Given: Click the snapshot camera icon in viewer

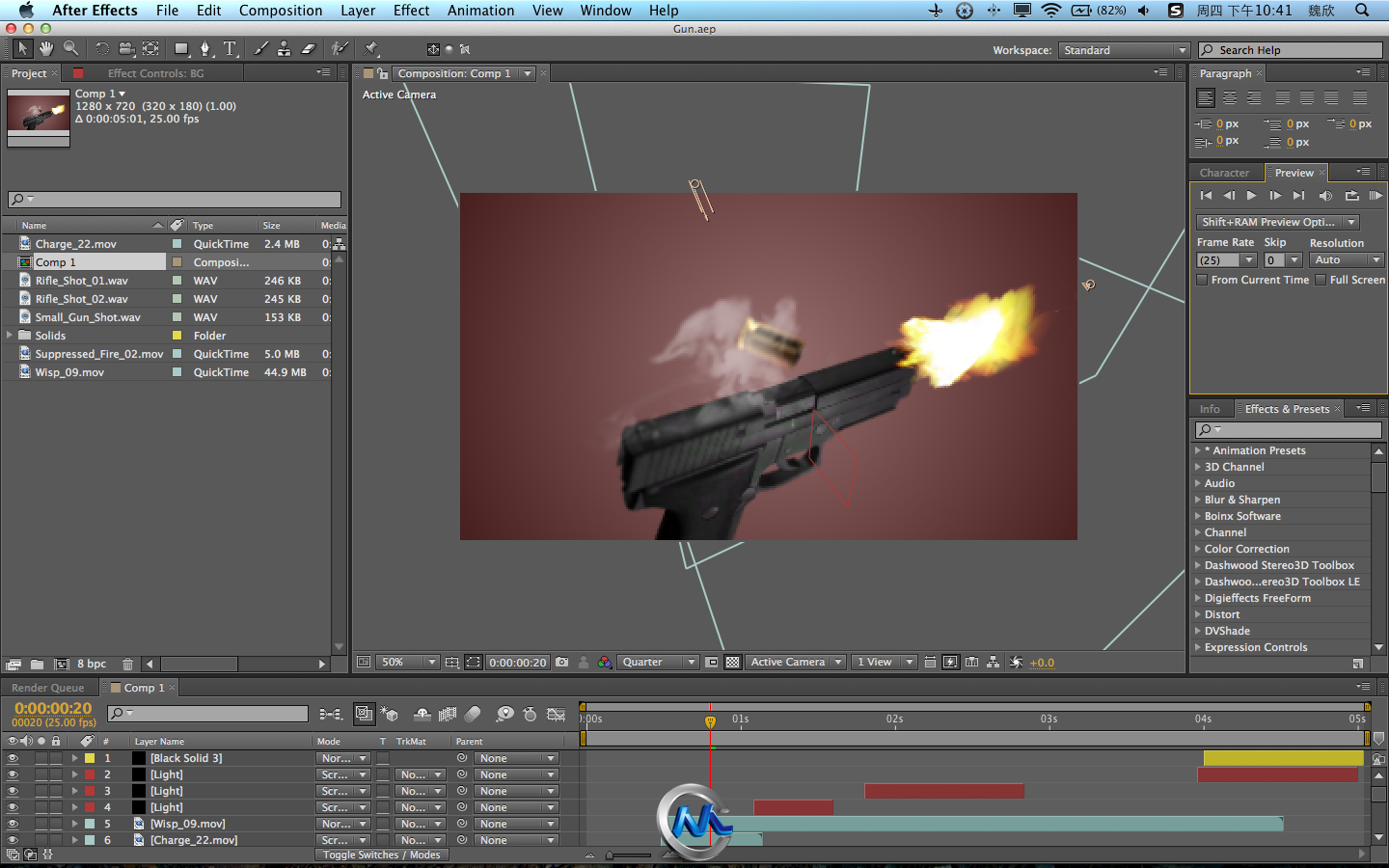Looking at the screenshot, I should [562, 663].
